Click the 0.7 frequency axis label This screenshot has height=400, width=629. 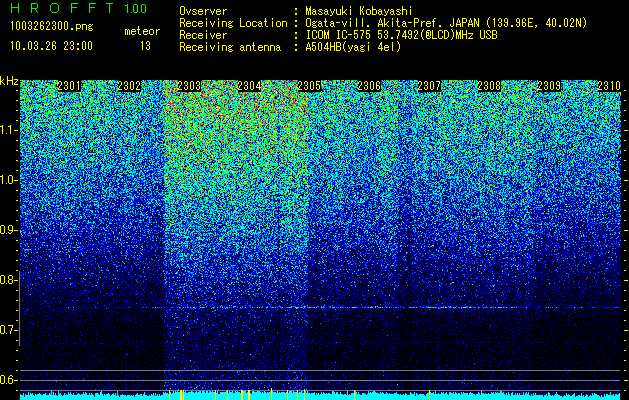point(8,330)
